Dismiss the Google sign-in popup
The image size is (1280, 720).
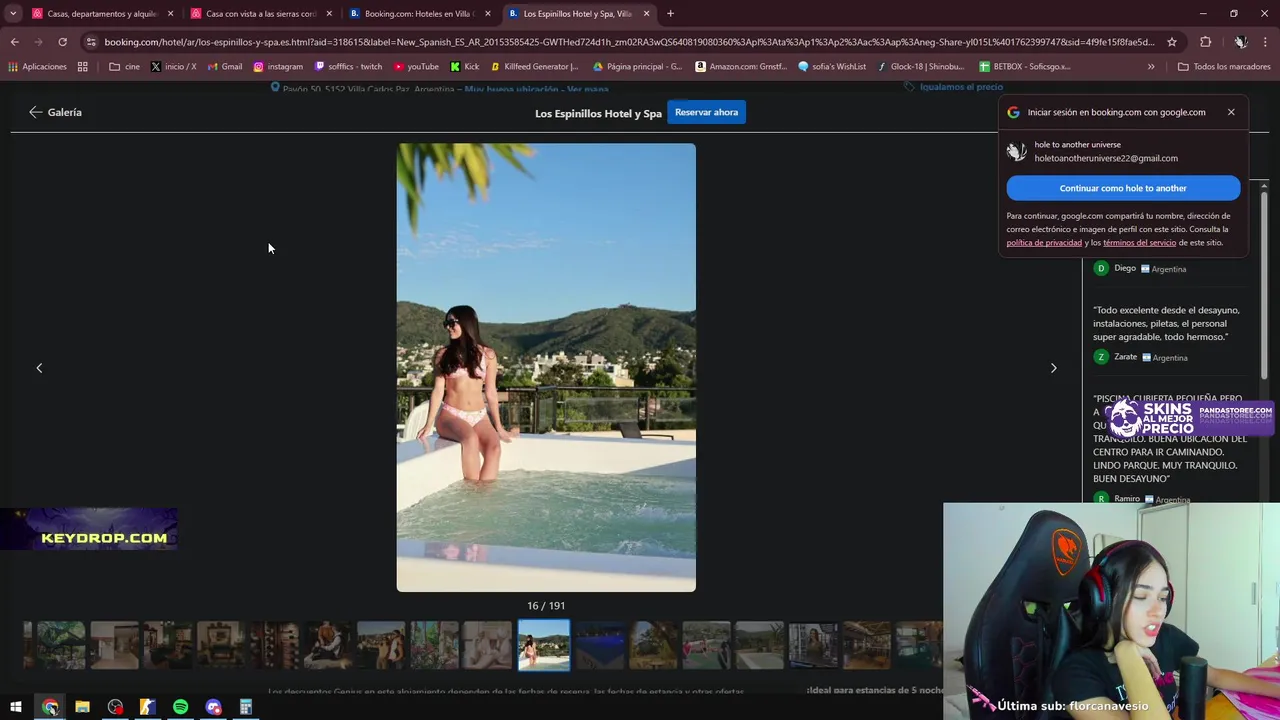point(1231,112)
